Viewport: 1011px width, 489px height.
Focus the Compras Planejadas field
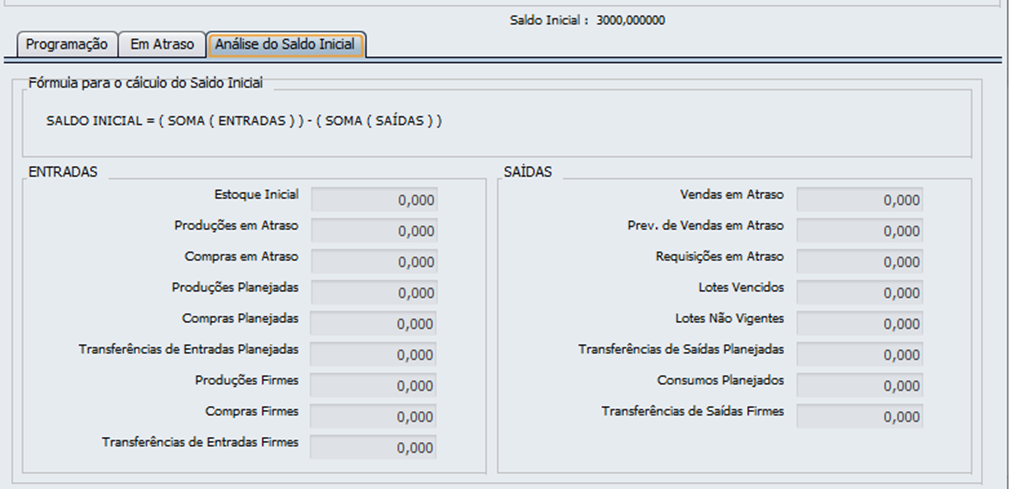(x=374, y=324)
